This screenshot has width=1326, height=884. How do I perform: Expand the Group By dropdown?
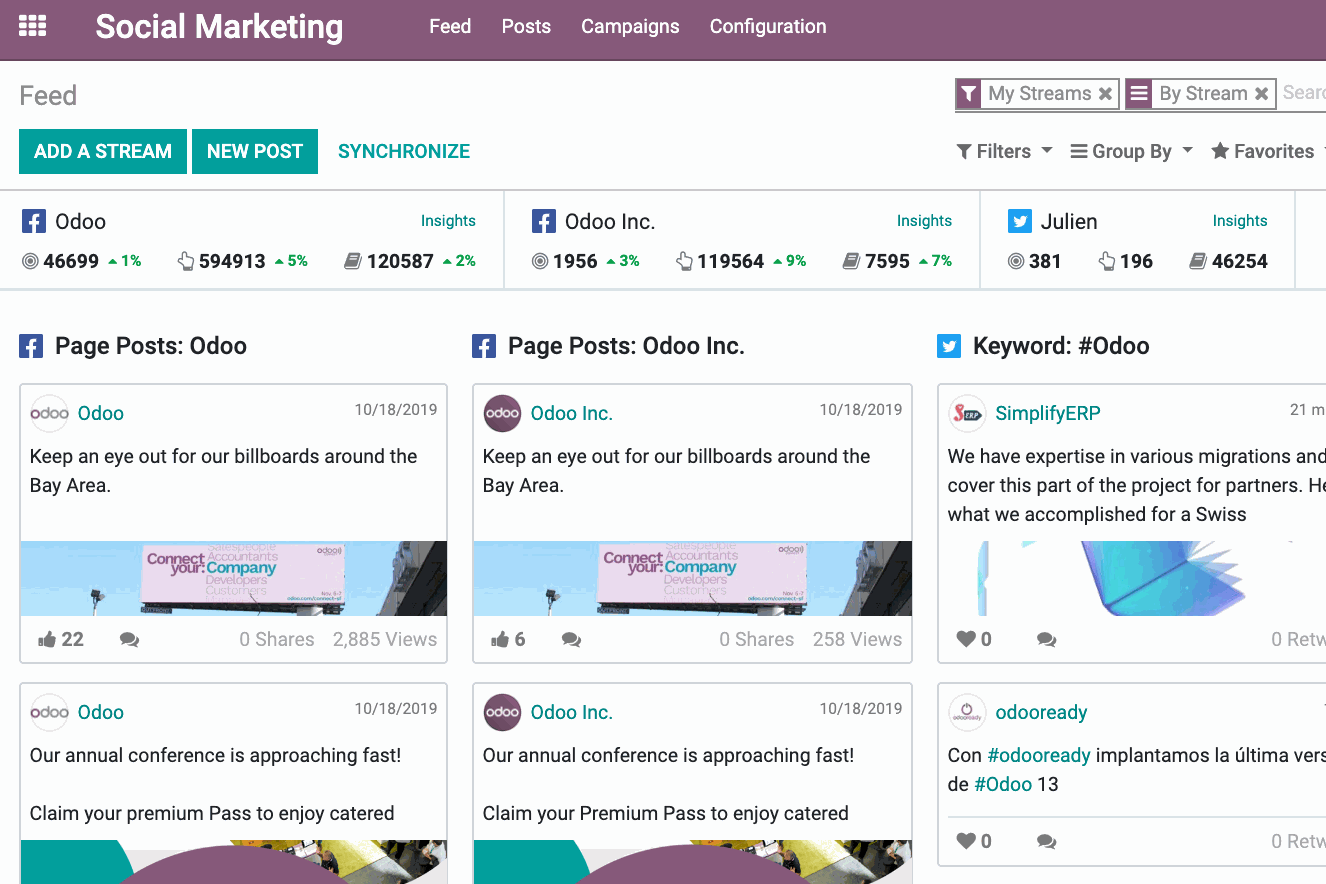point(1131,152)
